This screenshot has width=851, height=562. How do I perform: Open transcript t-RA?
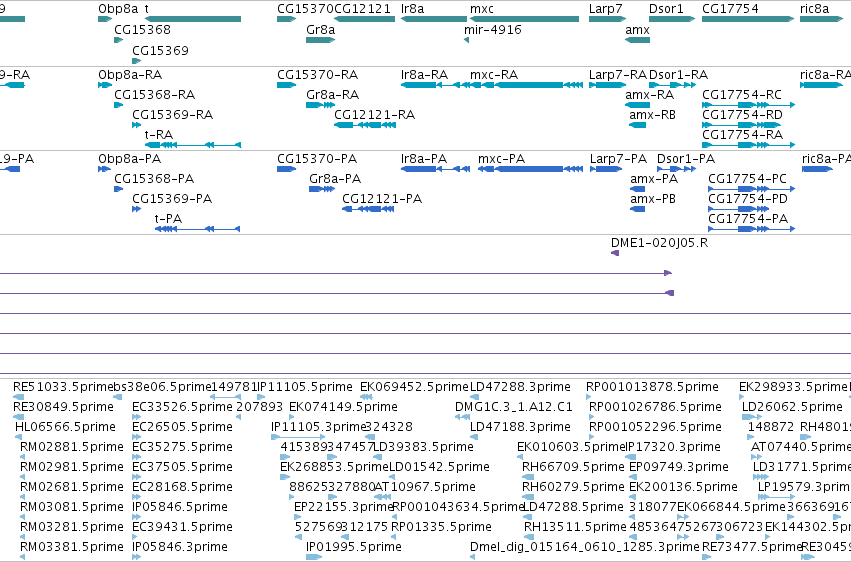point(158,135)
